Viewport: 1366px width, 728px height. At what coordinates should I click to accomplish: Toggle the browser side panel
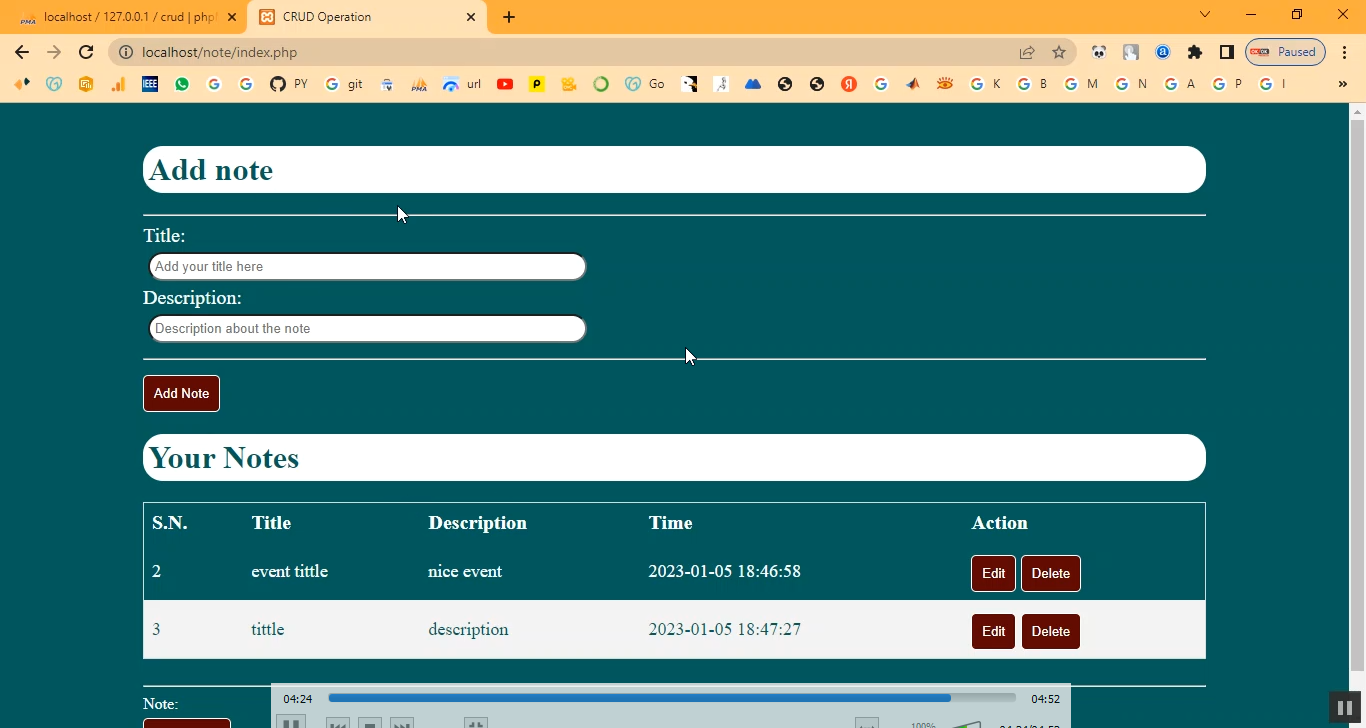pyautogui.click(x=1227, y=52)
